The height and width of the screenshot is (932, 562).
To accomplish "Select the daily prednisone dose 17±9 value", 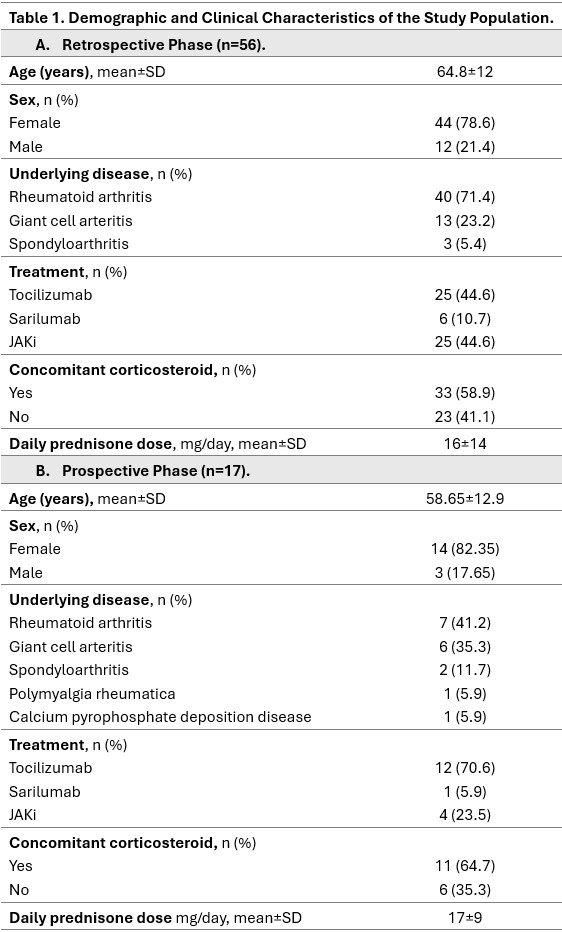I will (x=465, y=918).
